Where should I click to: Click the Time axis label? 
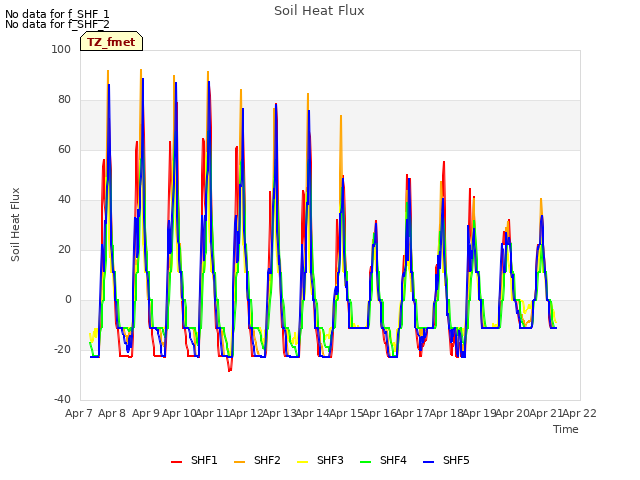[x=566, y=429]
